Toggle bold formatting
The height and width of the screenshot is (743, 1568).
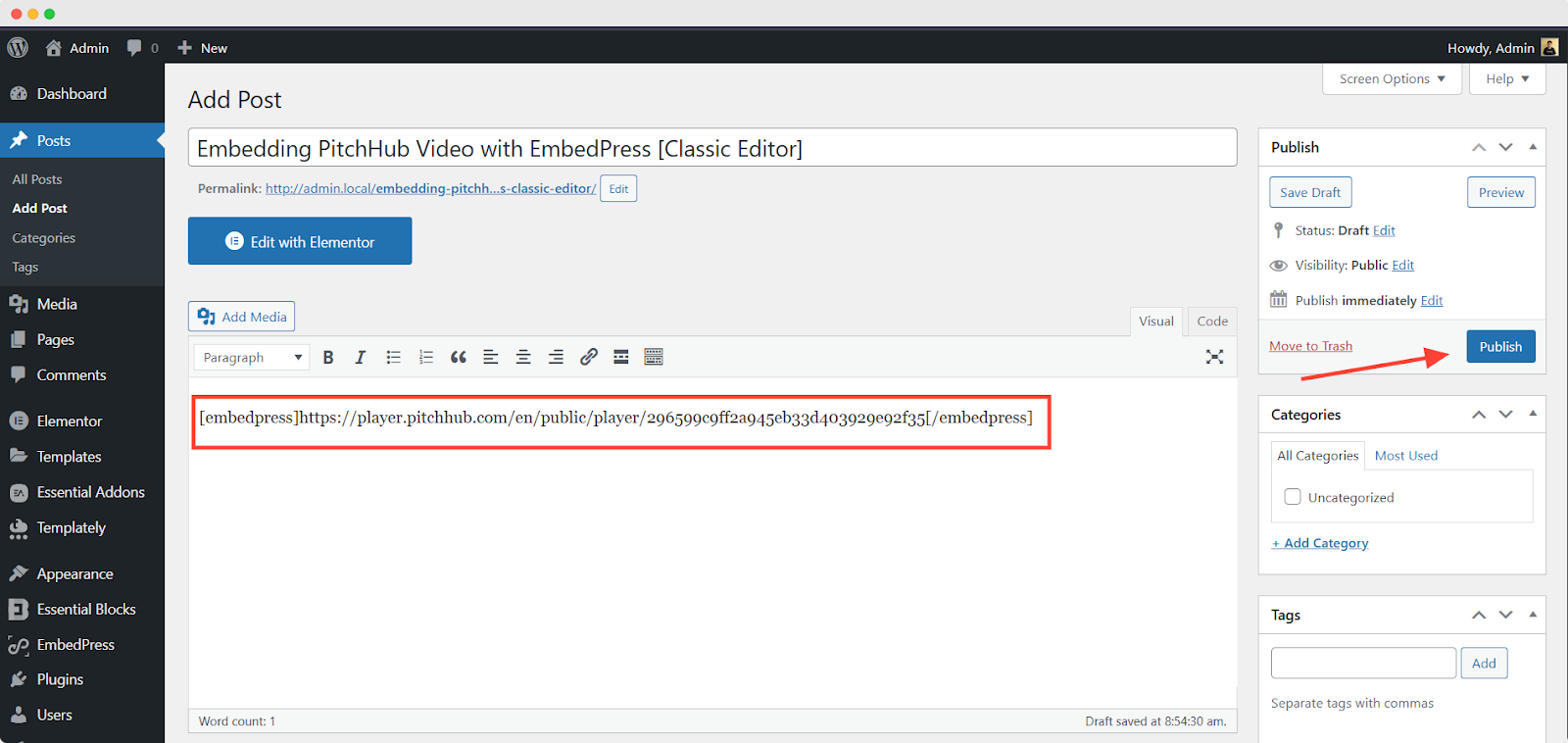point(328,357)
